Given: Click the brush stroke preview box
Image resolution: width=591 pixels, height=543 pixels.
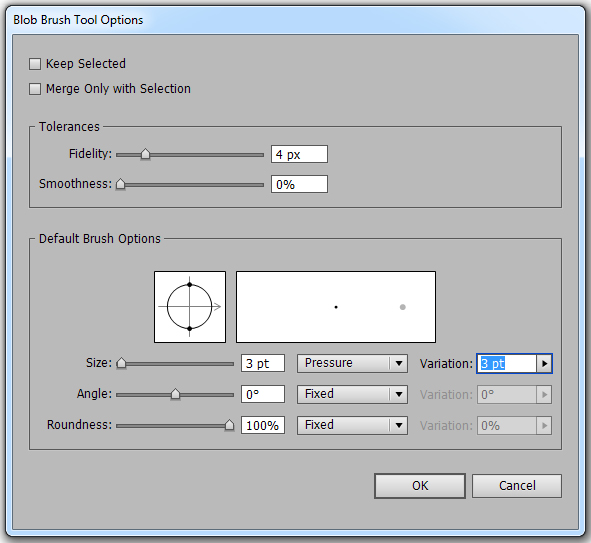Looking at the screenshot, I should (336, 307).
